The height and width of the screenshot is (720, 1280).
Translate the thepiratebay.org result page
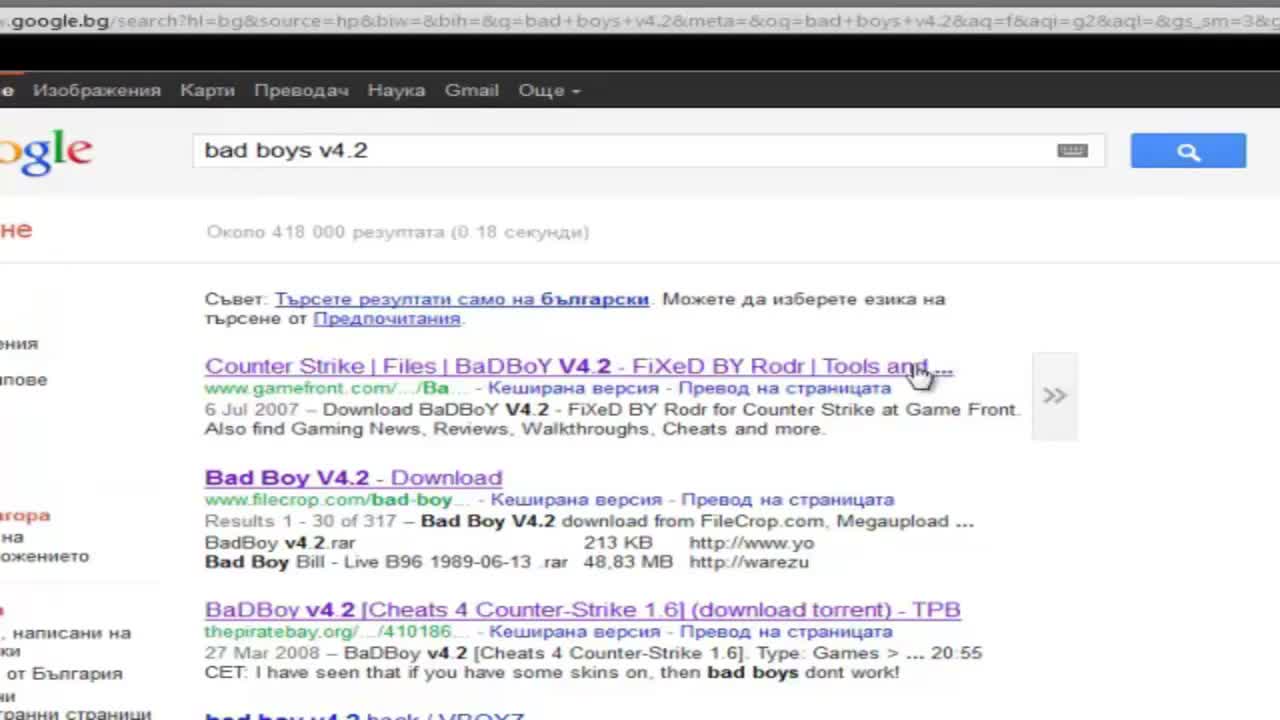pos(786,632)
